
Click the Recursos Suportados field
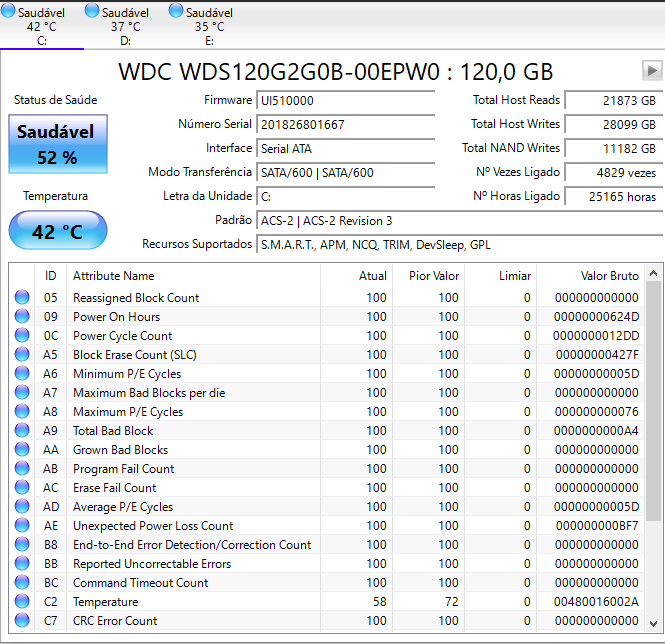pyautogui.click(x=460, y=245)
